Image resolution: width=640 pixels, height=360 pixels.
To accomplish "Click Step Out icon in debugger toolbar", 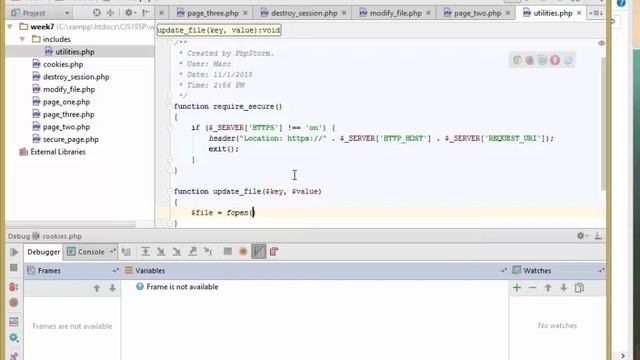I will pos(192,252).
